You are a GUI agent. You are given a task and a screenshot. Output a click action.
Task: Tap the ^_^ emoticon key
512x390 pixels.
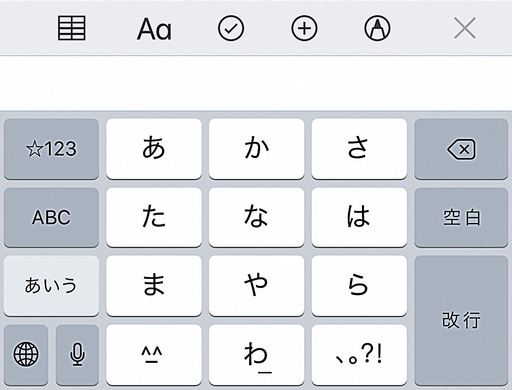point(154,354)
